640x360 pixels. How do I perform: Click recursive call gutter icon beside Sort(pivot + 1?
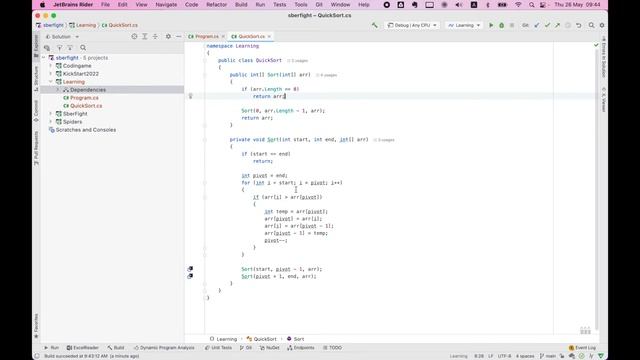(x=190, y=276)
